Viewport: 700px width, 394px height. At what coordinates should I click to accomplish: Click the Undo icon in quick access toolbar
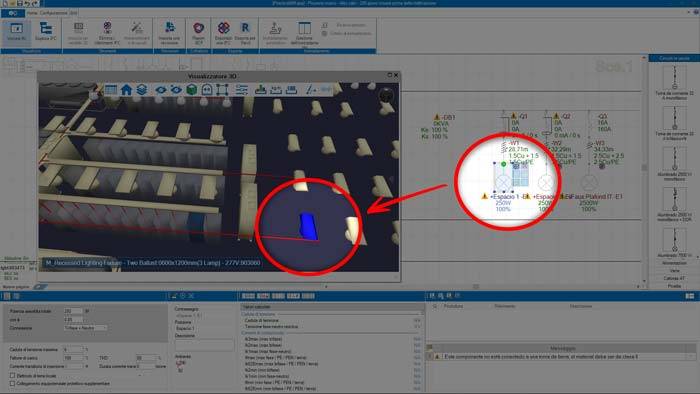tap(27, 3)
